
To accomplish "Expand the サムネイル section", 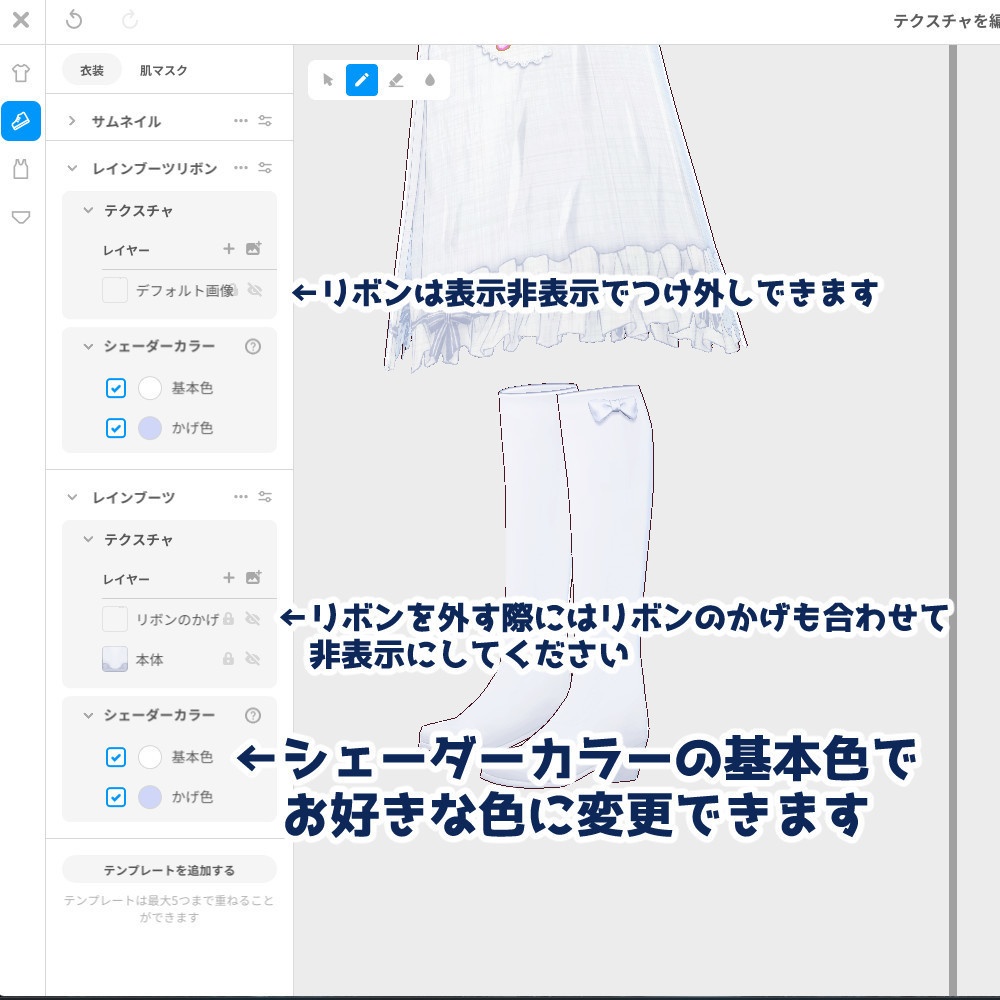I will [x=71, y=119].
